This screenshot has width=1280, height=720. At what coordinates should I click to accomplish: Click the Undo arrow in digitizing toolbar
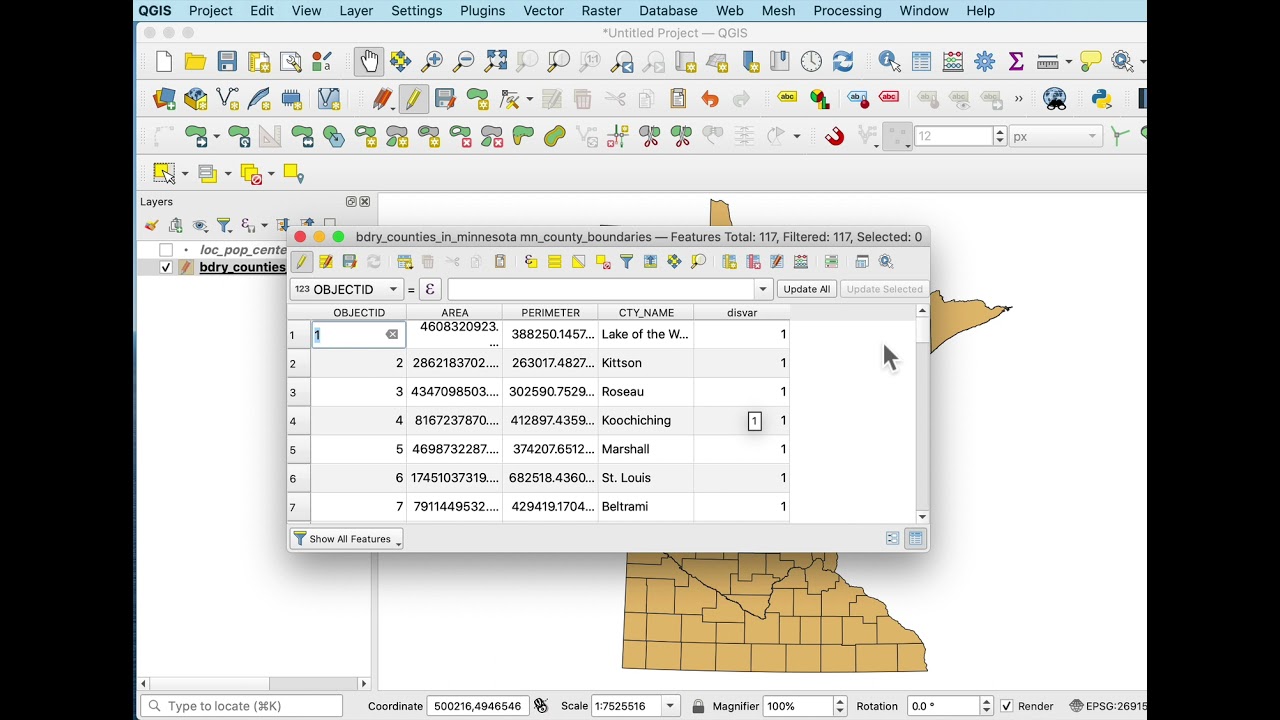tap(710, 98)
